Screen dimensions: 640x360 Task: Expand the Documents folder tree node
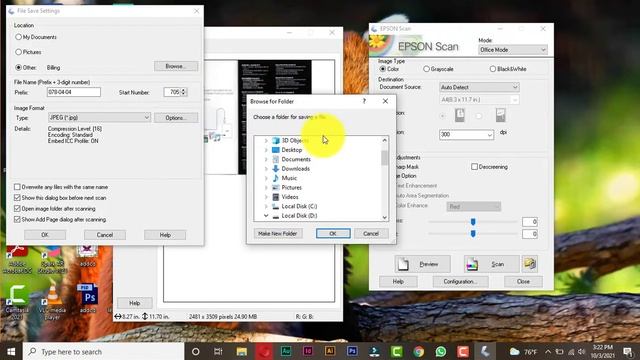(x=266, y=159)
